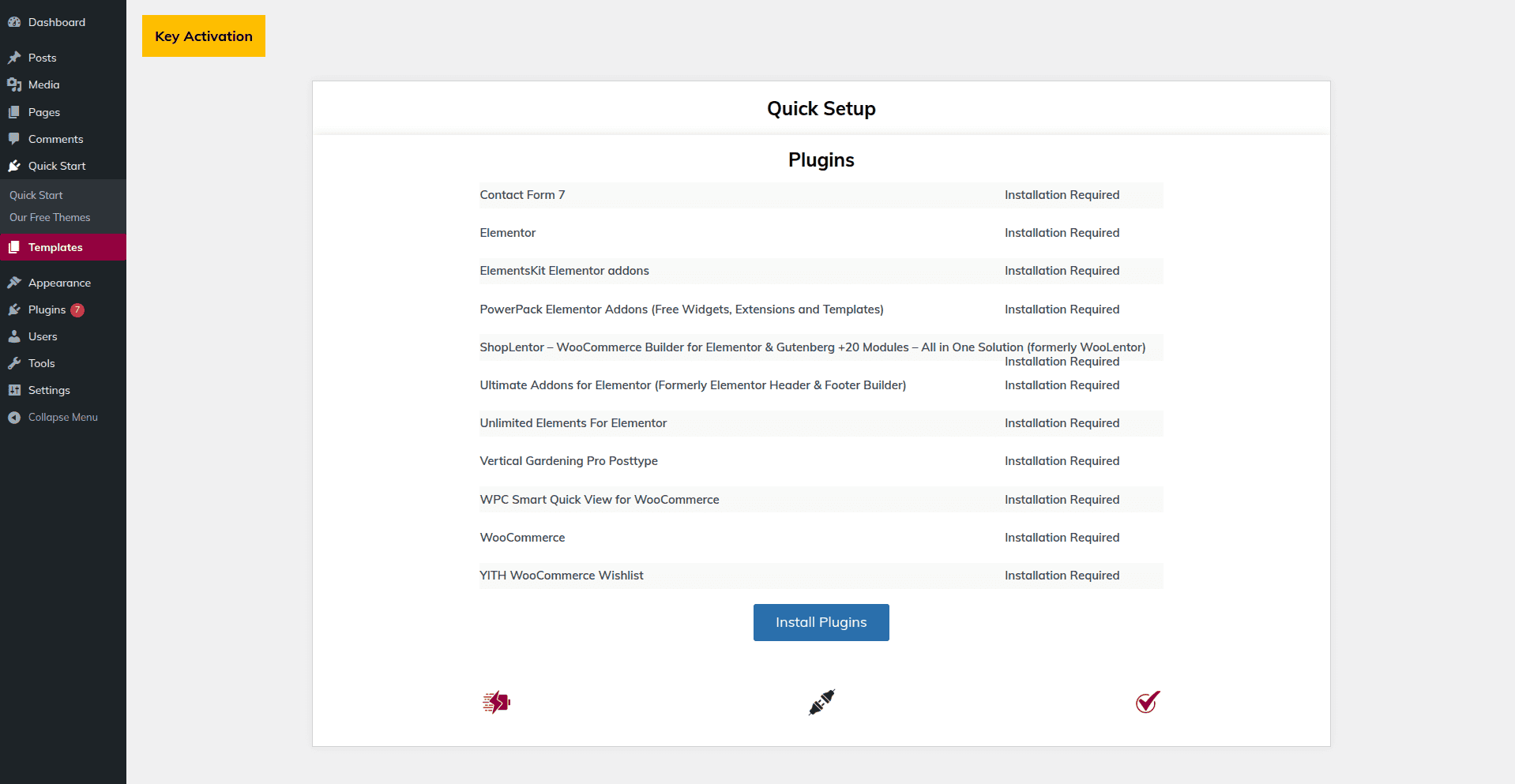This screenshot has width=1515, height=784.
Task: Click the Plugins update count badge
Action: click(77, 310)
